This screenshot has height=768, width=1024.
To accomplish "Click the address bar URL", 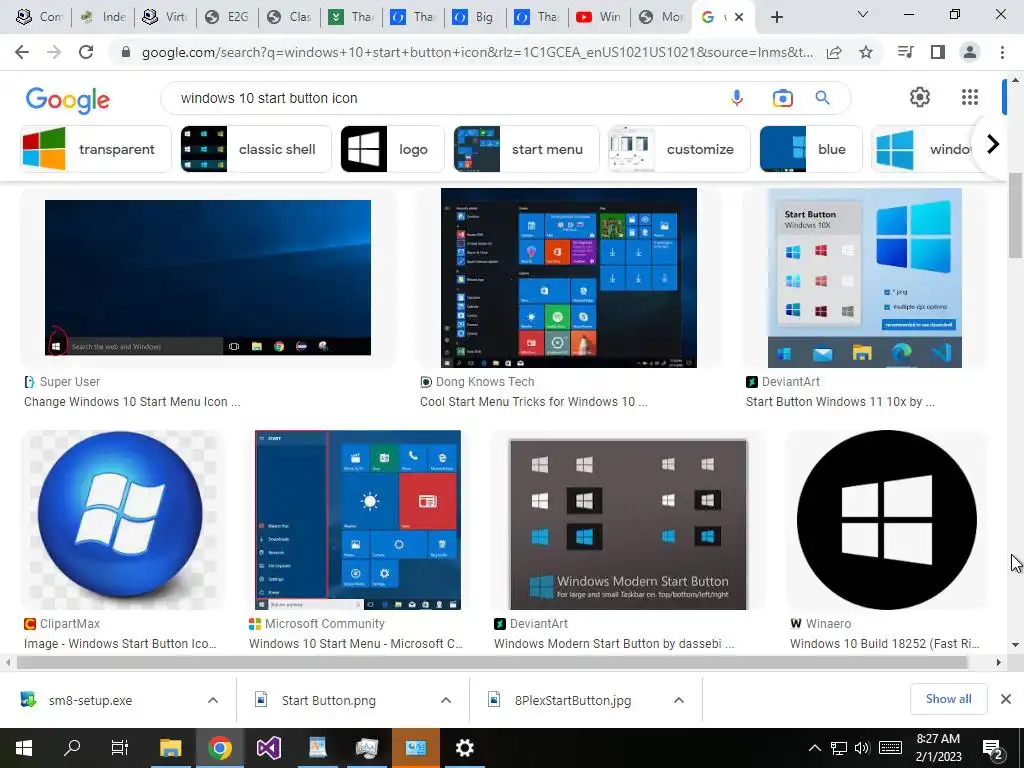I will pos(477,52).
